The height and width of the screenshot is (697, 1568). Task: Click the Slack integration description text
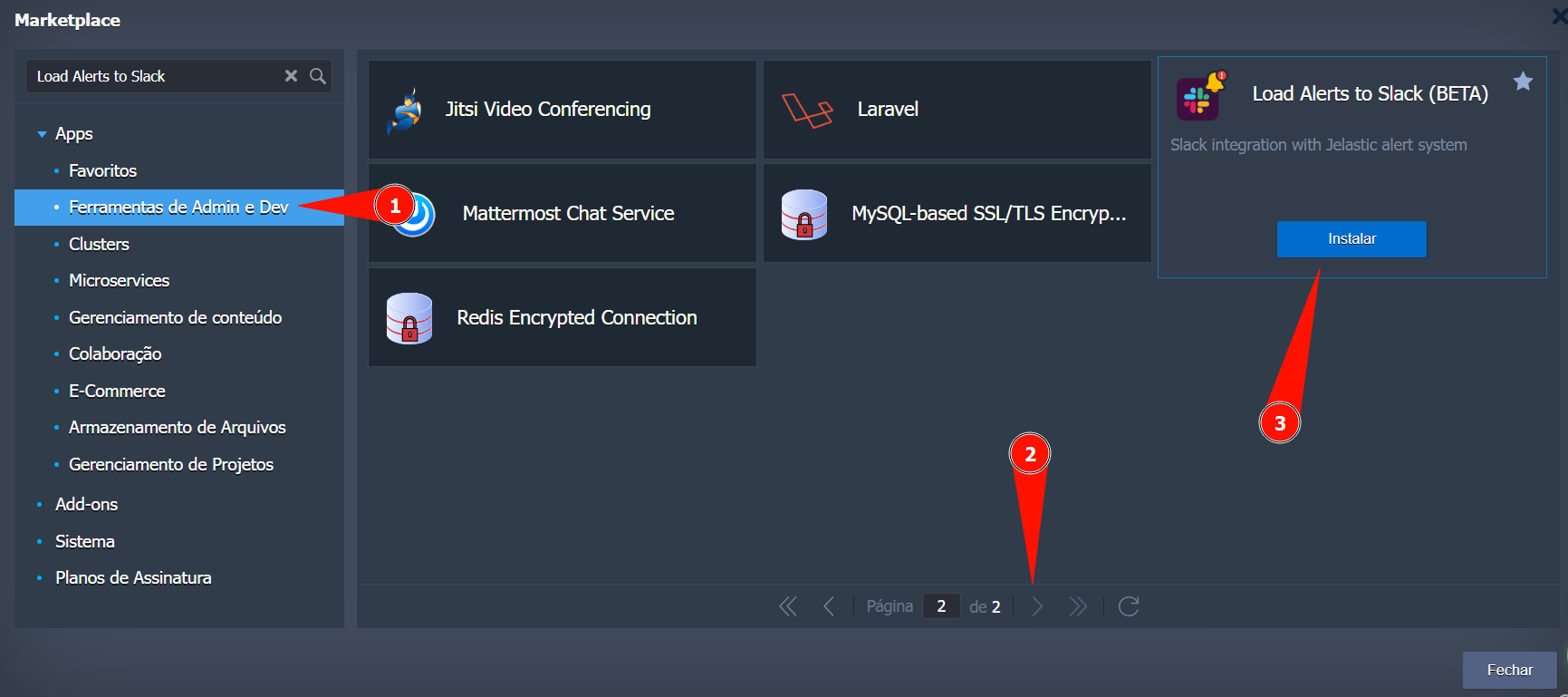point(1319,145)
